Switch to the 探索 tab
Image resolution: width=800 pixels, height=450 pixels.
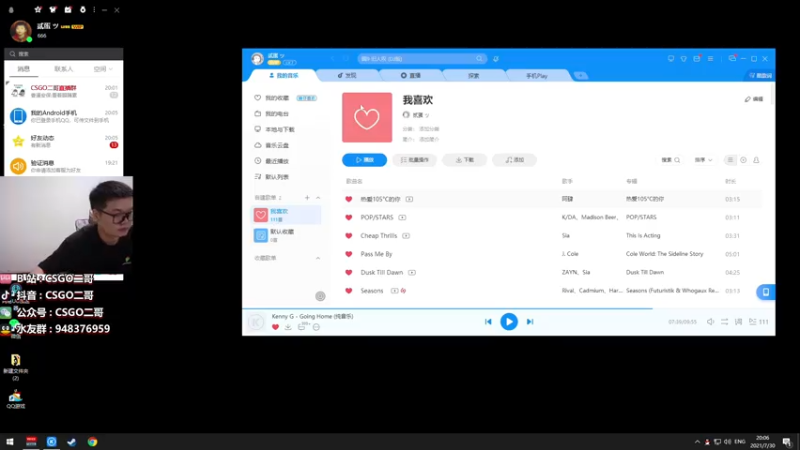pos(474,76)
